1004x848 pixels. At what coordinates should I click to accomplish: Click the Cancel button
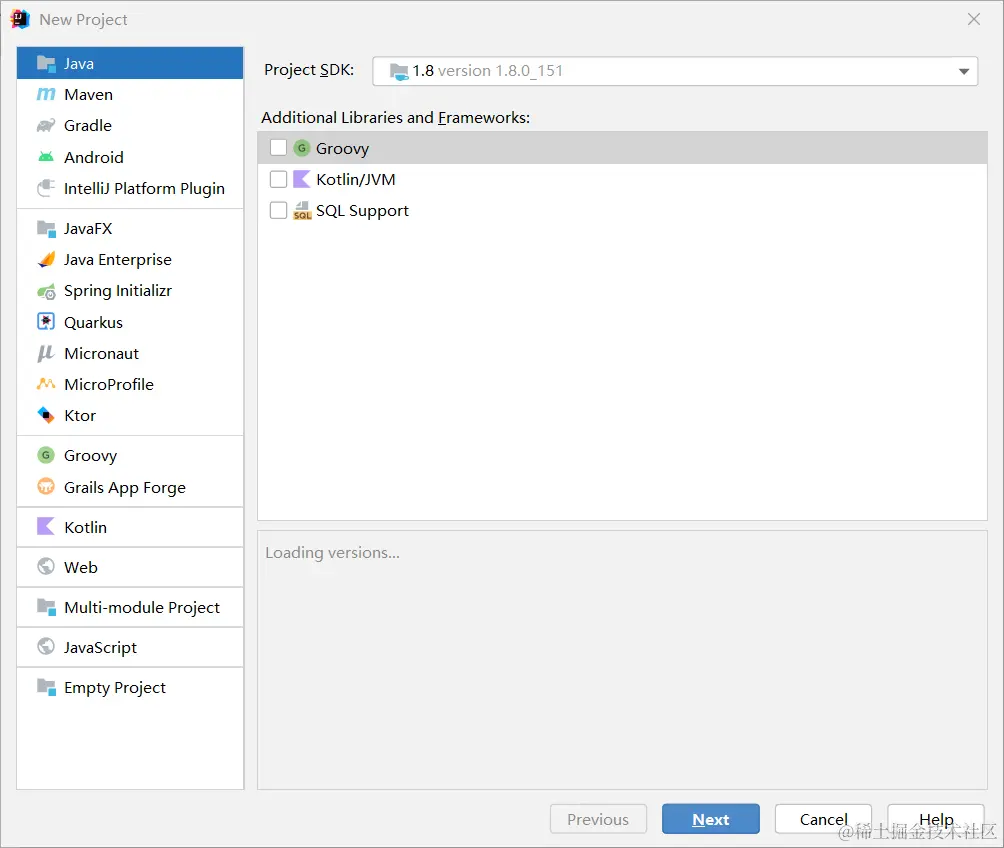pos(823,819)
